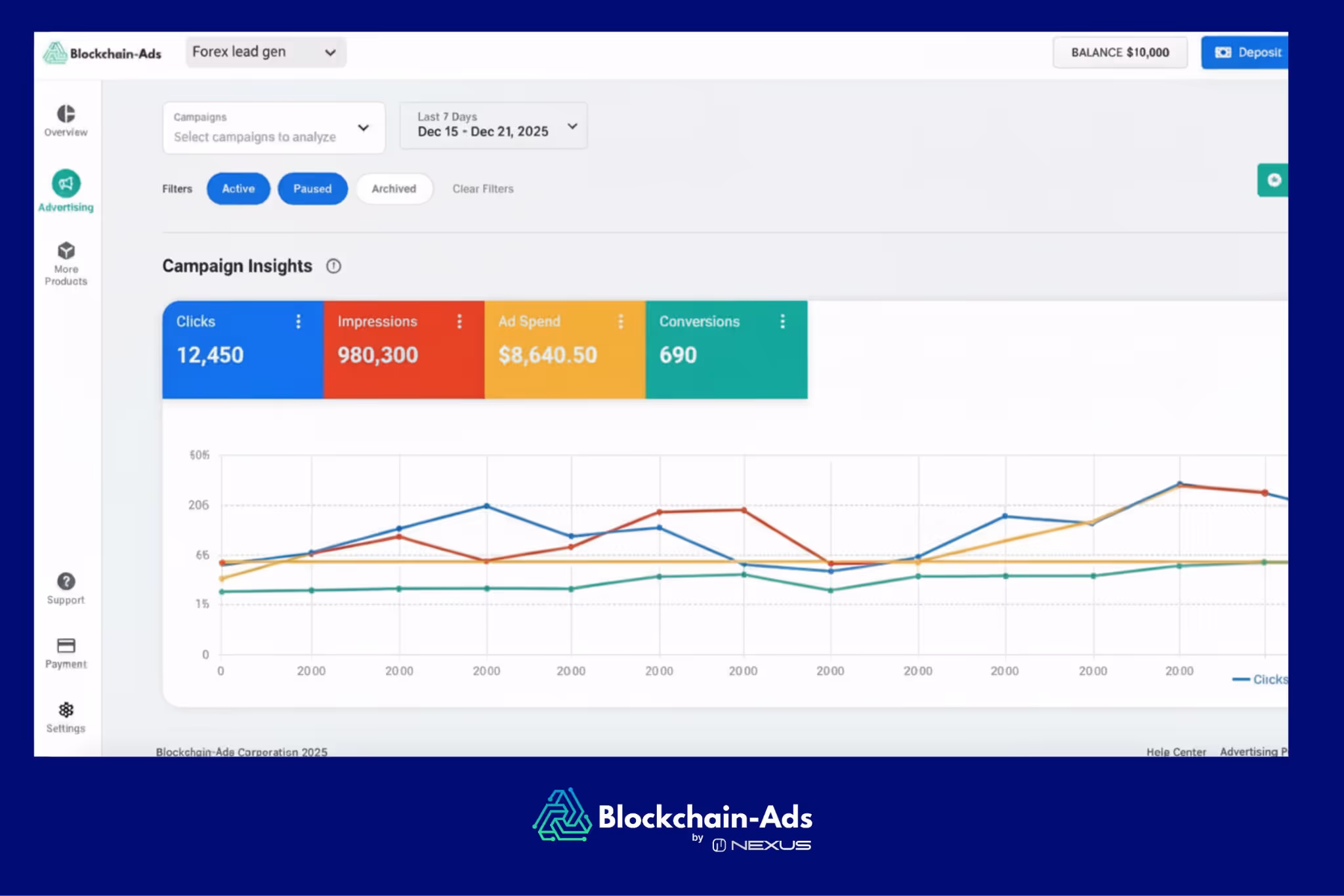
Task: Open the Impressions card three-dot menu
Action: point(459,321)
